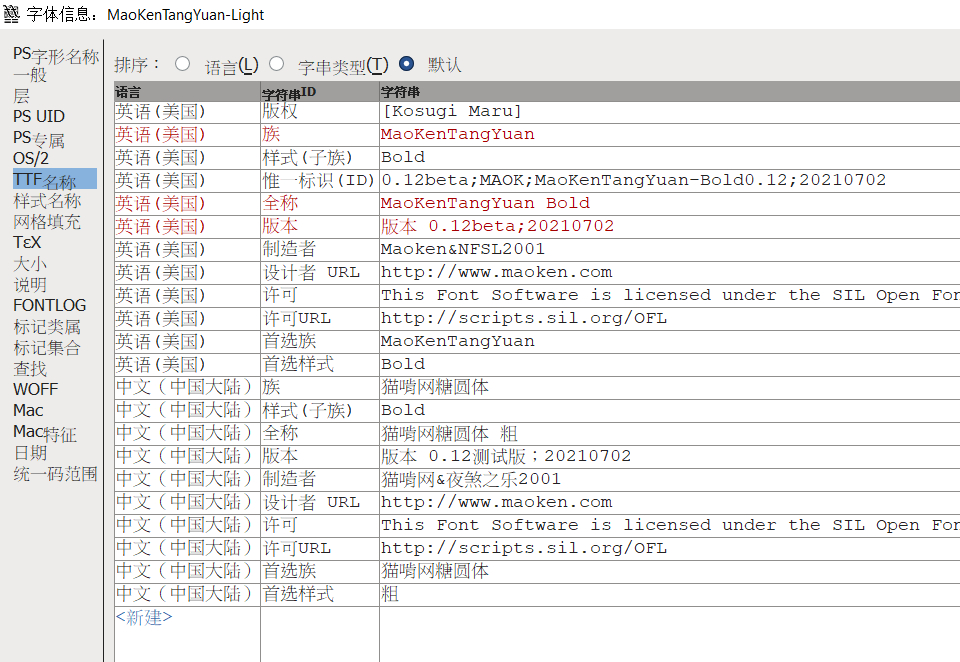Switch to the 一般 section
The image size is (960, 662).
click(30, 75)
